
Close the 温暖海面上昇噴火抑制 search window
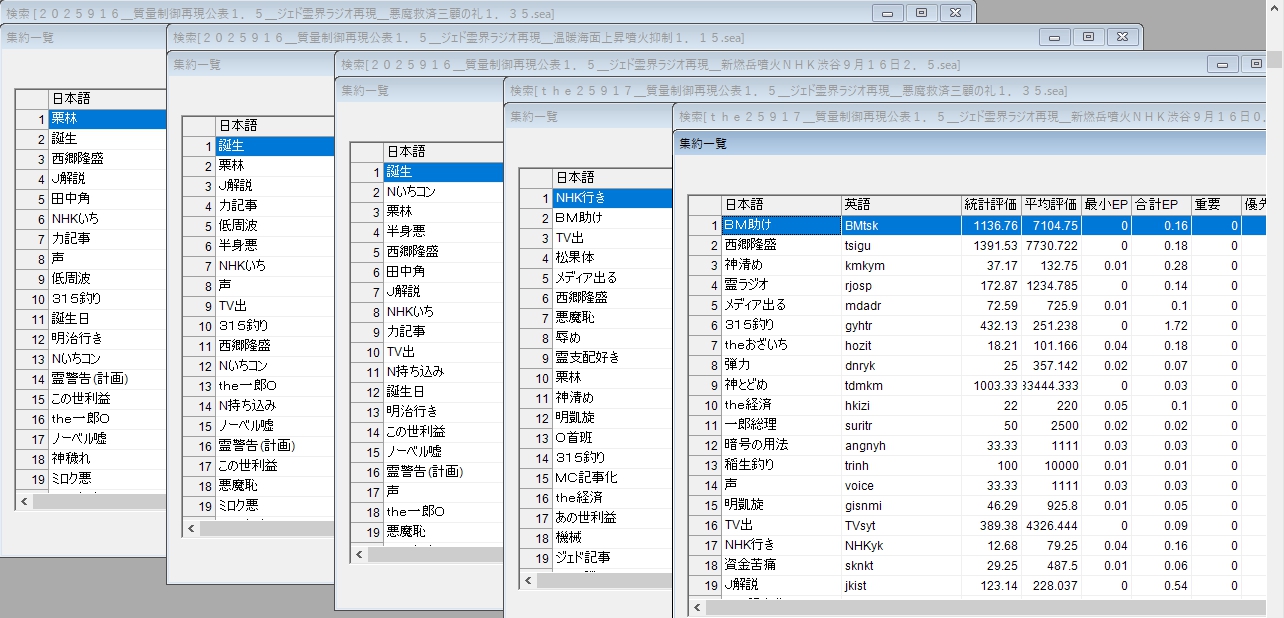[1122, 37]
